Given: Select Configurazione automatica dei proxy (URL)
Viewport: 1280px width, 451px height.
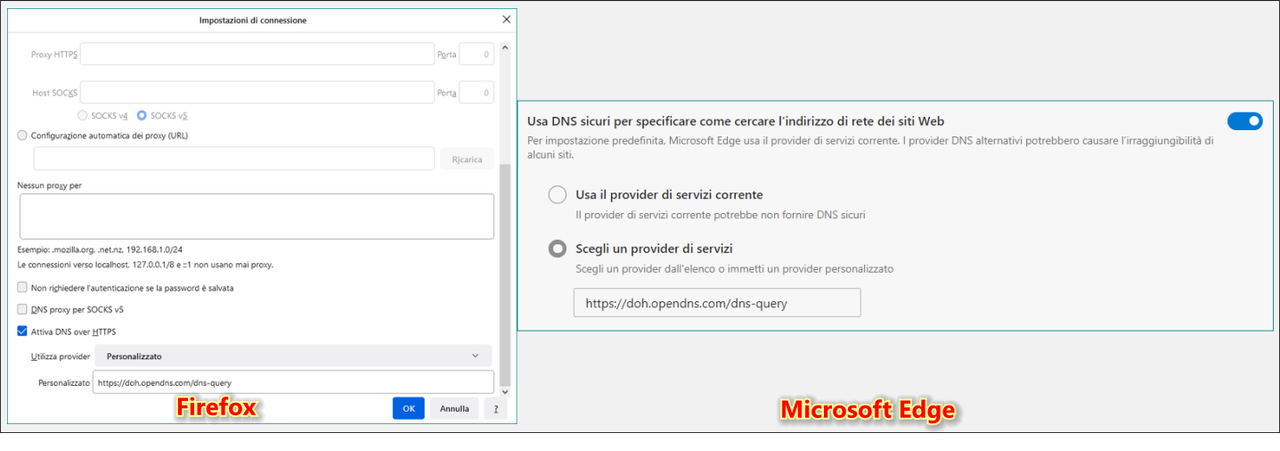Looking at the screenshot, I should pos(23,135).
